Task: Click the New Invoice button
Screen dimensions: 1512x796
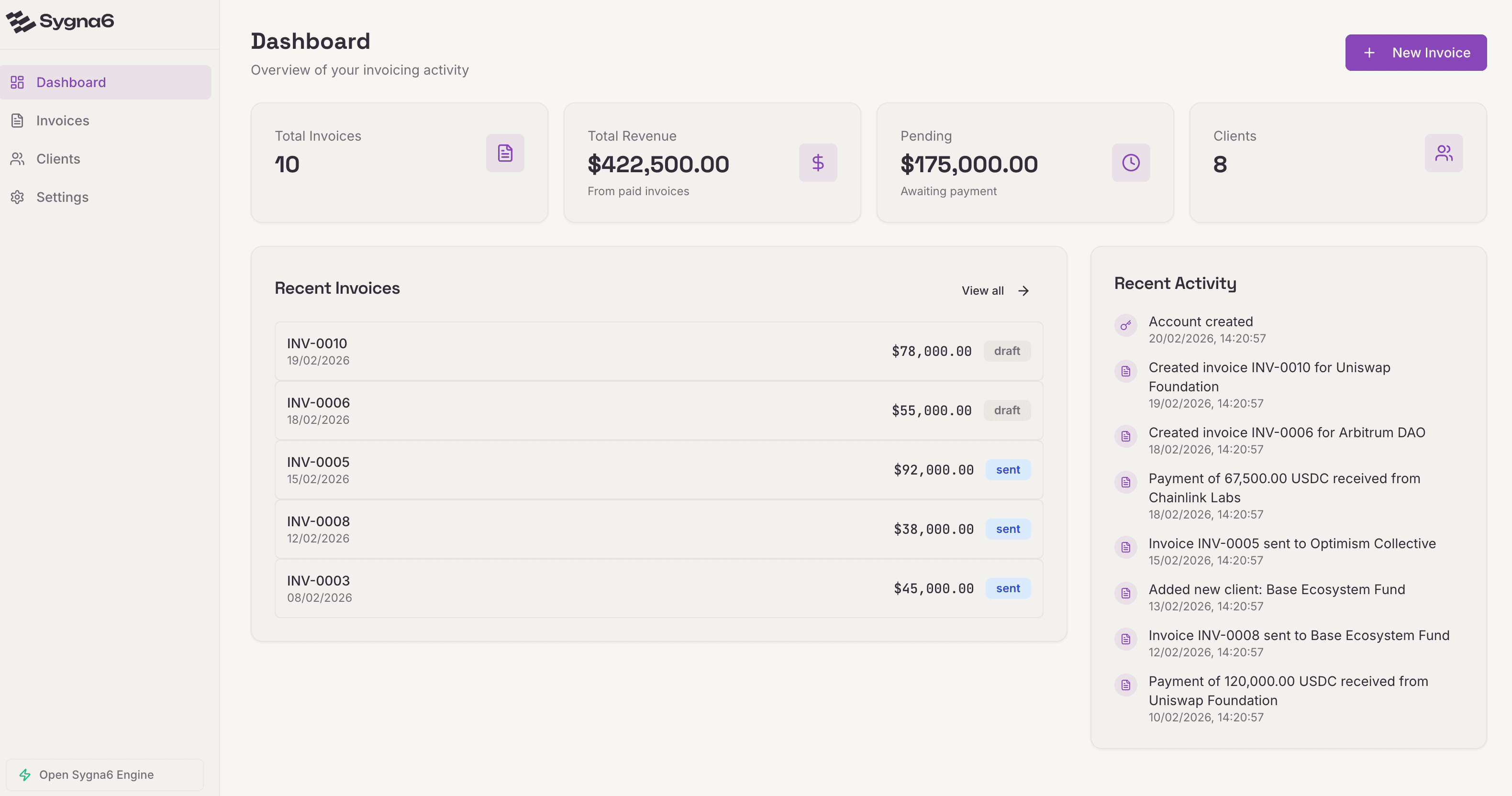Action: pos(1416,52)
